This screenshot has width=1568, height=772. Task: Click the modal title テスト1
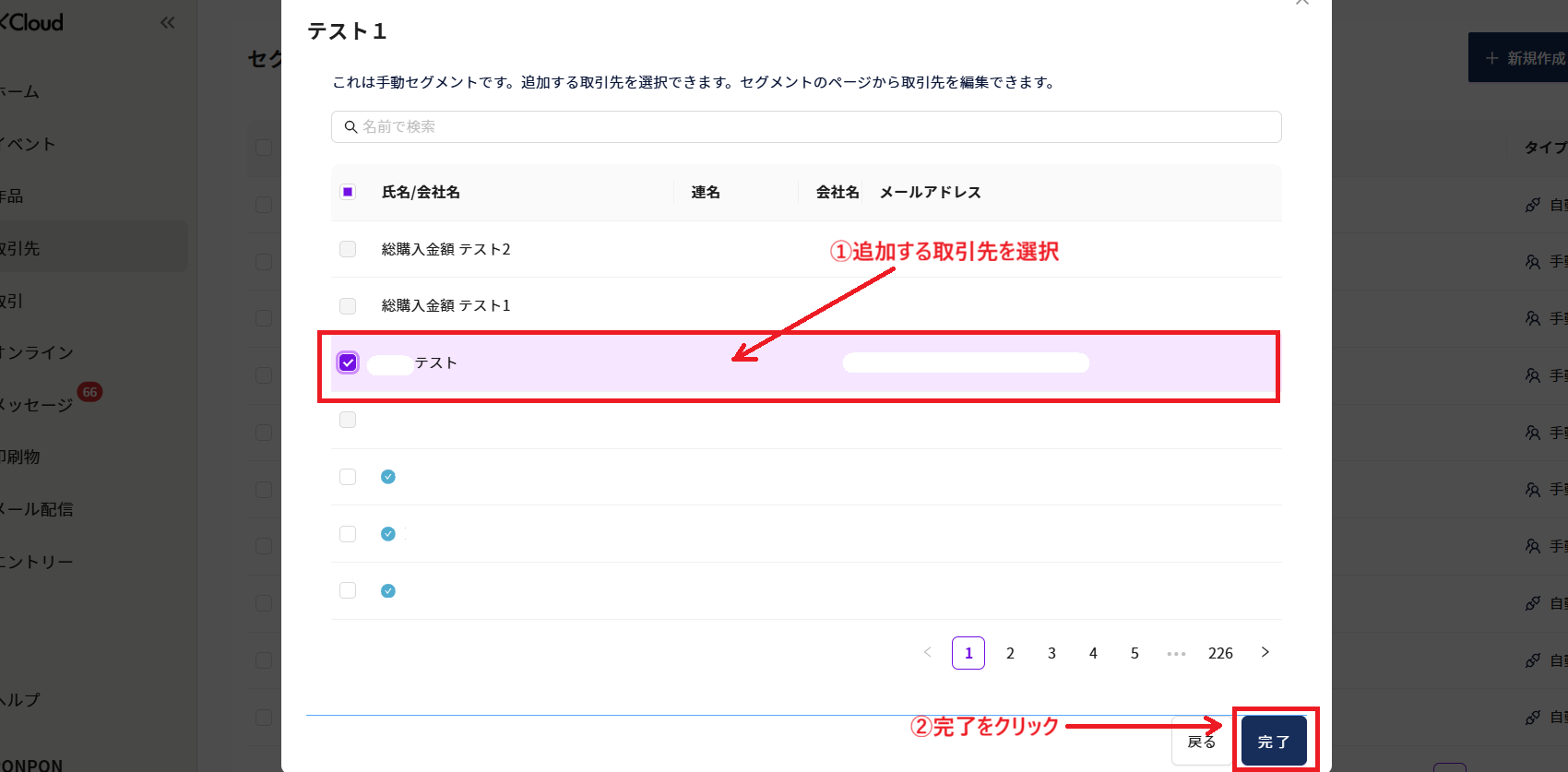click(347, 31)
